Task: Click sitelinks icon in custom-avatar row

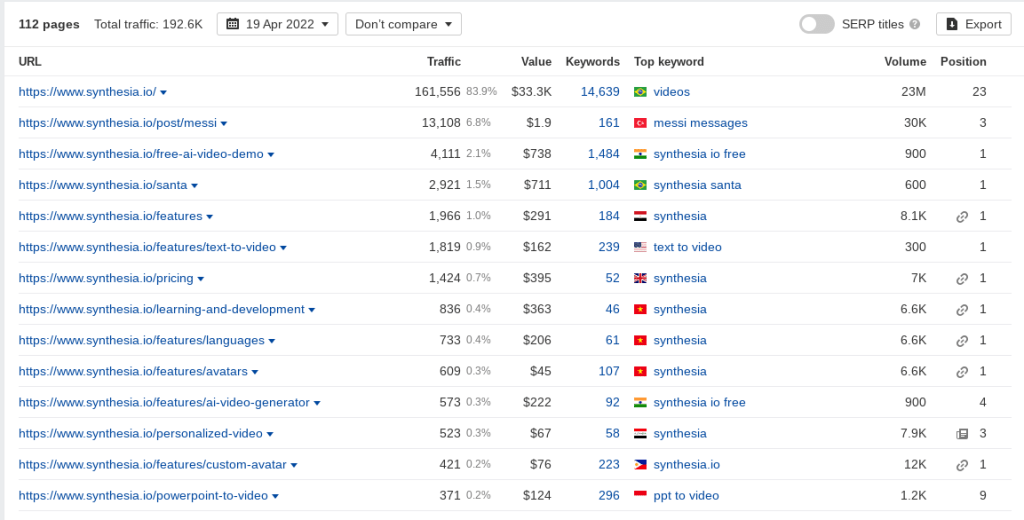Action: click(x=962, y=465)
